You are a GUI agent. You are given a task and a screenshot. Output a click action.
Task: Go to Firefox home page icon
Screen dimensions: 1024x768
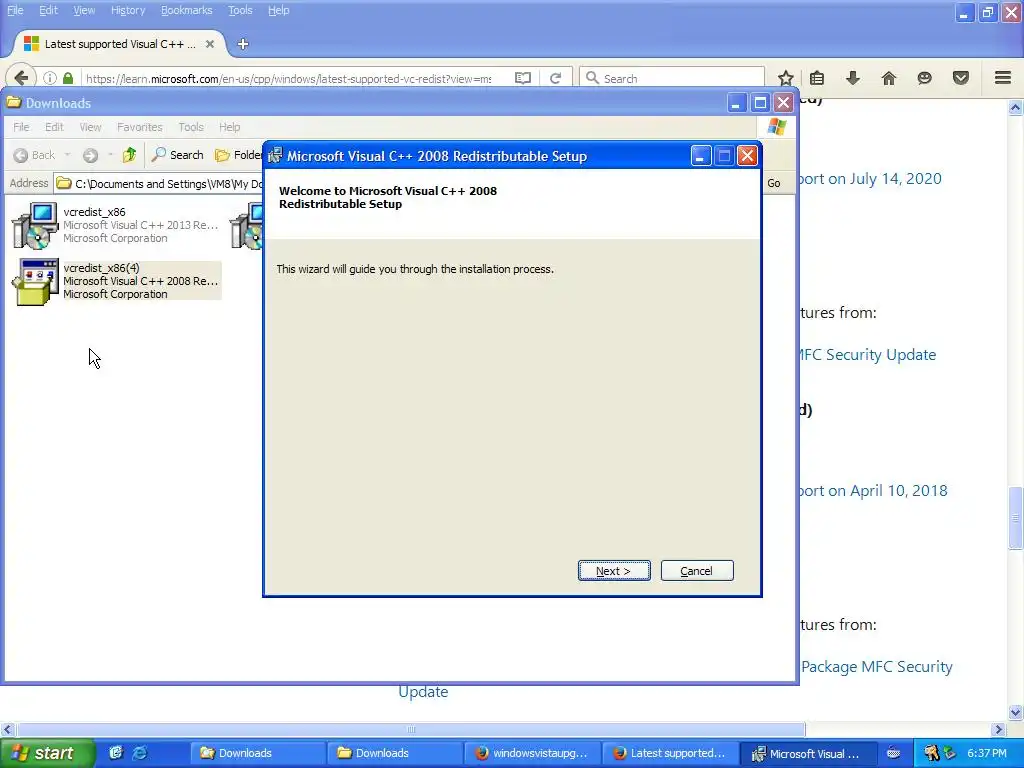coord(889,78)
